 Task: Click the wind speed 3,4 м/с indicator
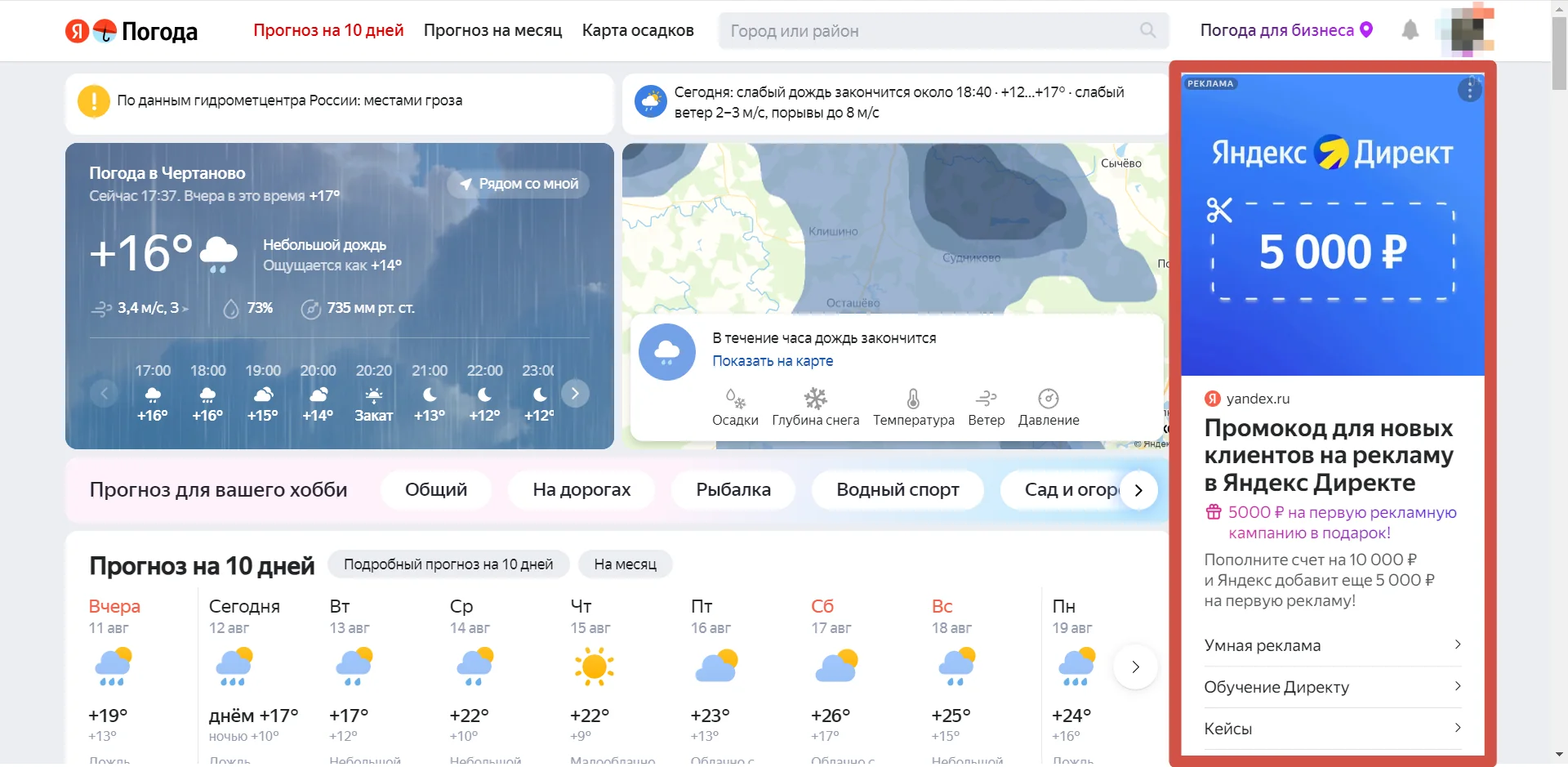tap(140, 308)
